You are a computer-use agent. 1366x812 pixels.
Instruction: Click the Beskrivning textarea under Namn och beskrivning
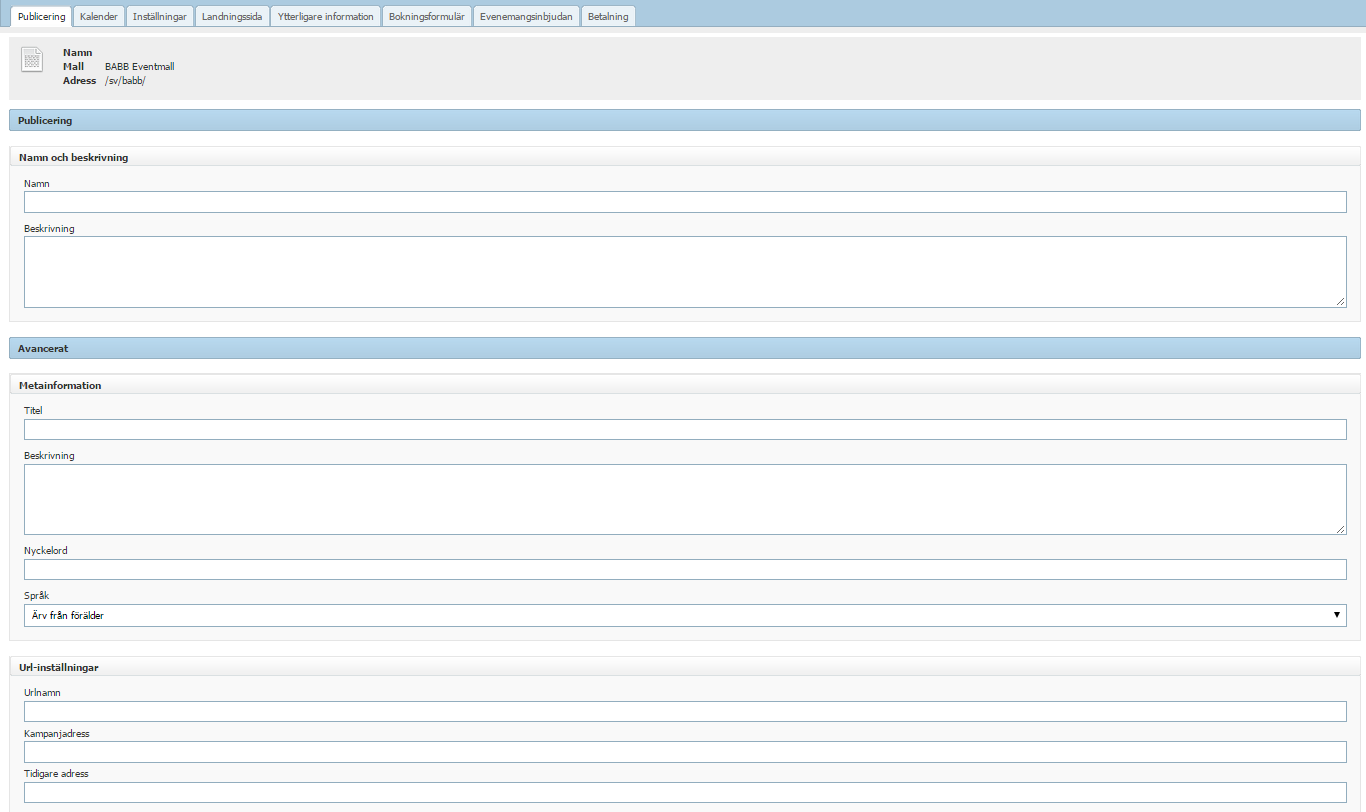tap(685, 272)
